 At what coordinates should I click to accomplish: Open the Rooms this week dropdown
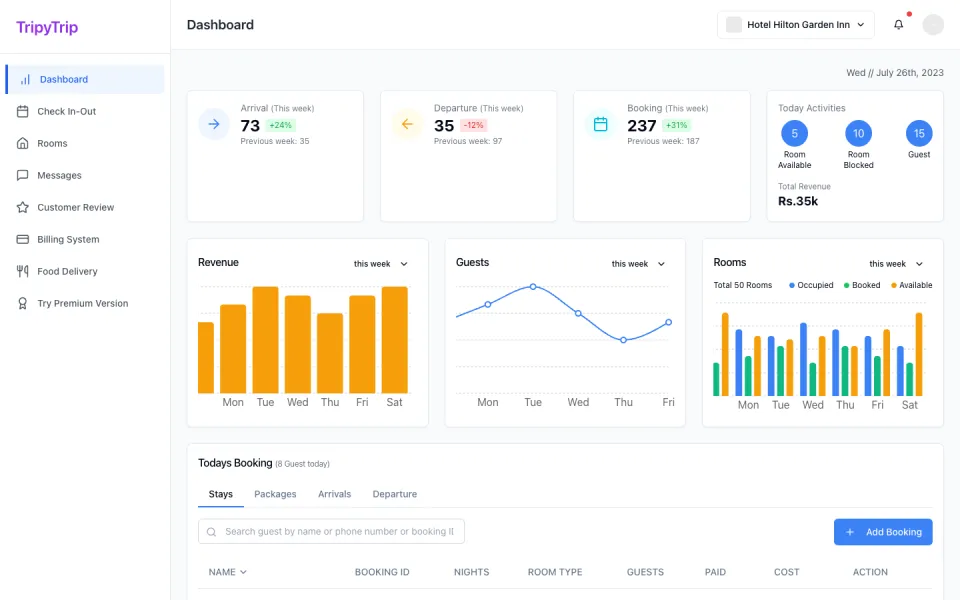coord(896,264)
